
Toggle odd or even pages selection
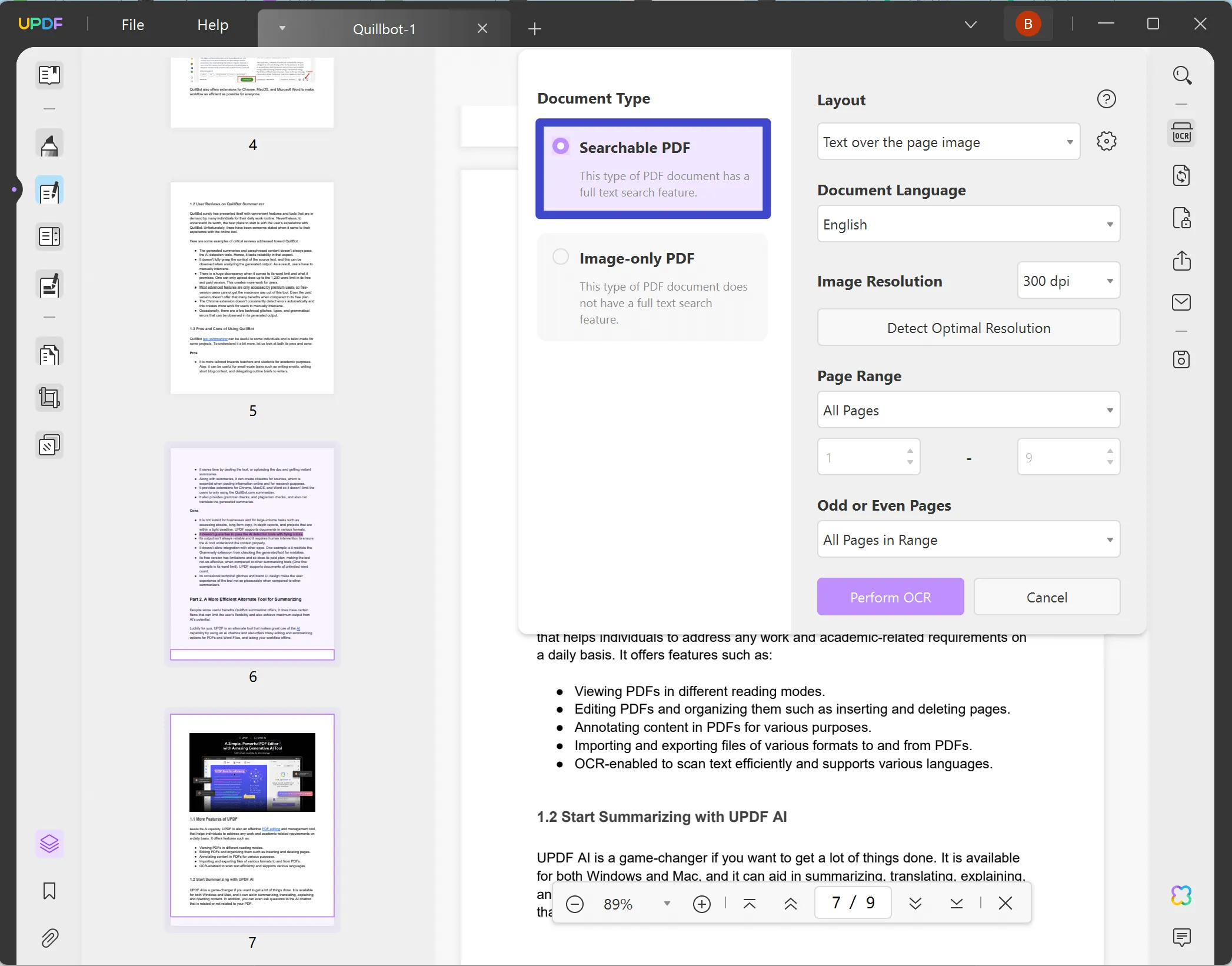pos(967,539)
